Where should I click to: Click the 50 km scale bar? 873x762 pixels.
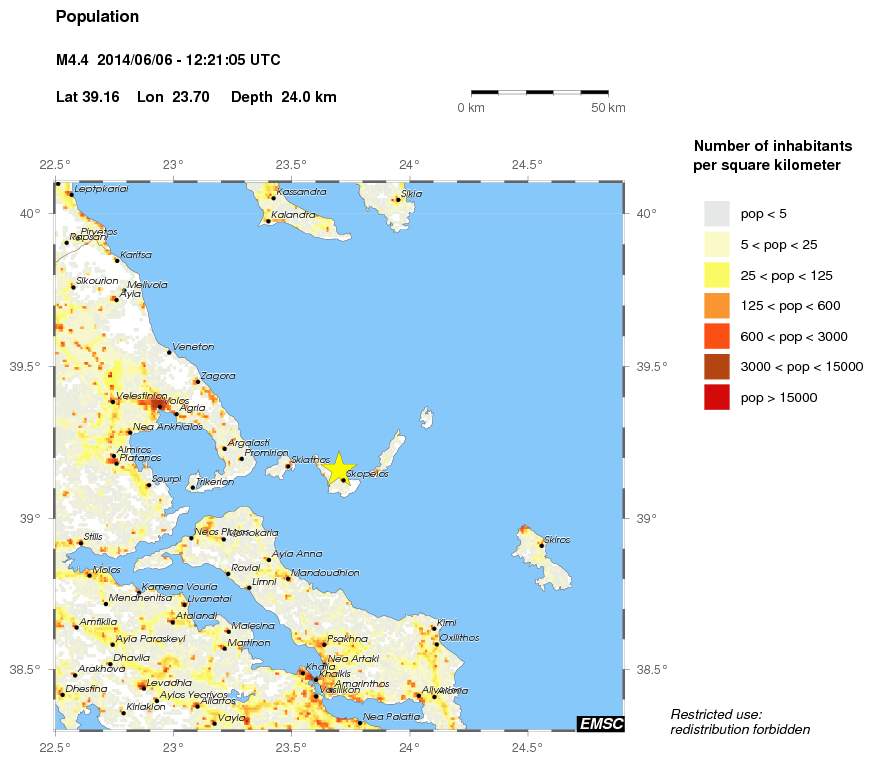click(539, 92)
